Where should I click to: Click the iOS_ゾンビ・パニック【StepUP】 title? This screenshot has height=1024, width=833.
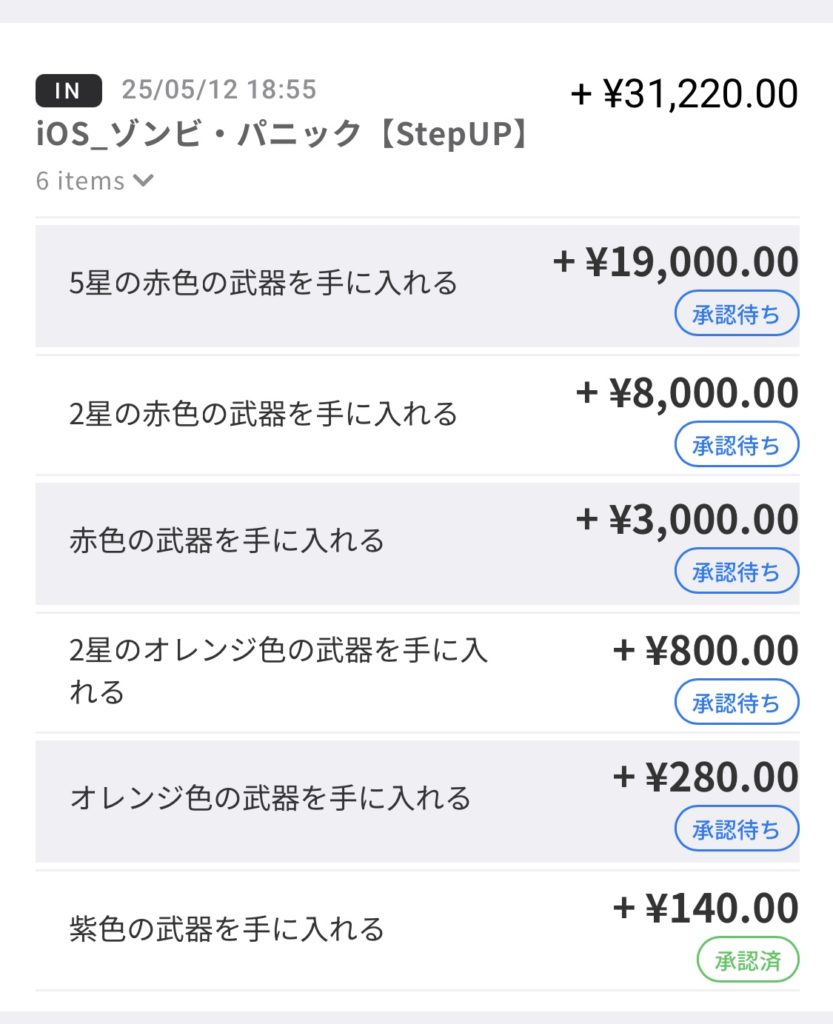[281, 134]
